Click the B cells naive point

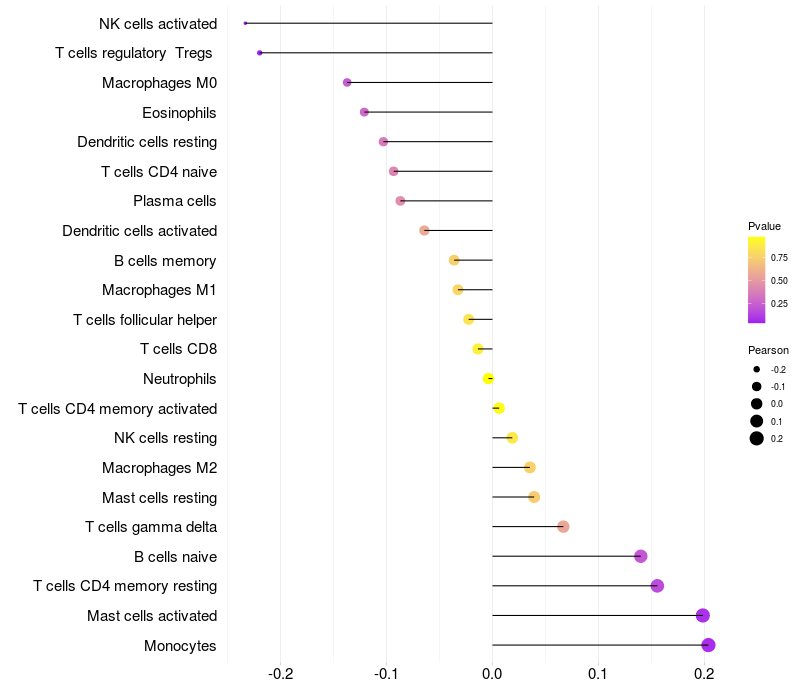point(641,556)
